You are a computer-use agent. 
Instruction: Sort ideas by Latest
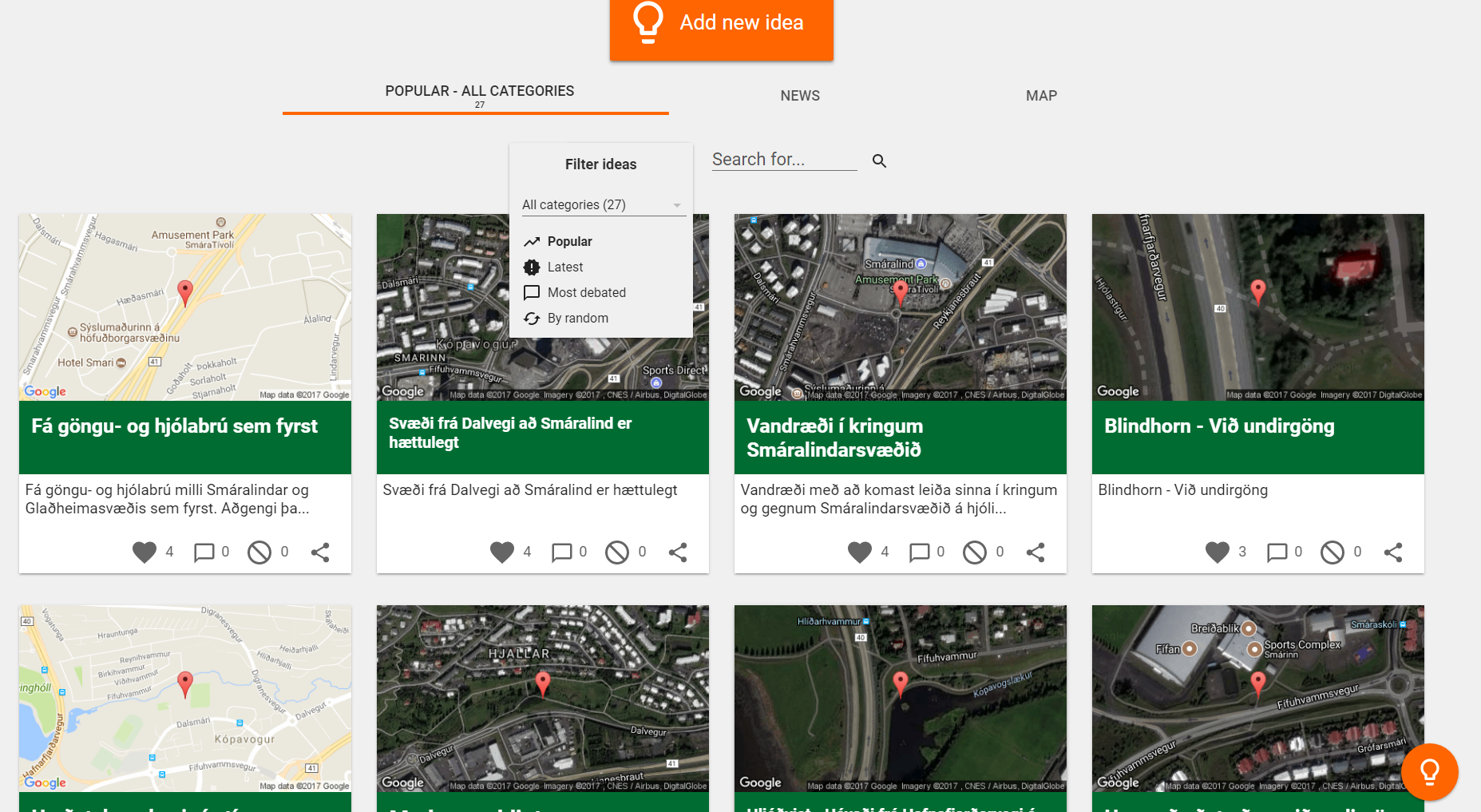click(565, 267)
